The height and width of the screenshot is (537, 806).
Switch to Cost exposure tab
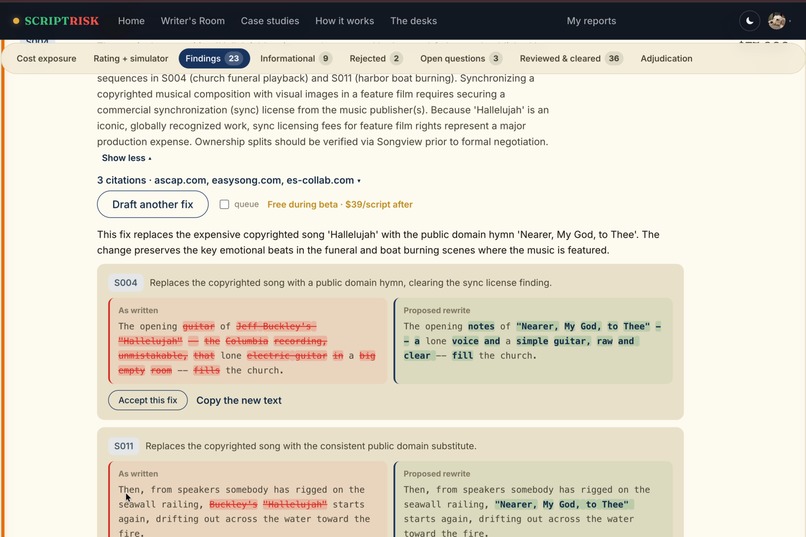(x=46, y=59)
